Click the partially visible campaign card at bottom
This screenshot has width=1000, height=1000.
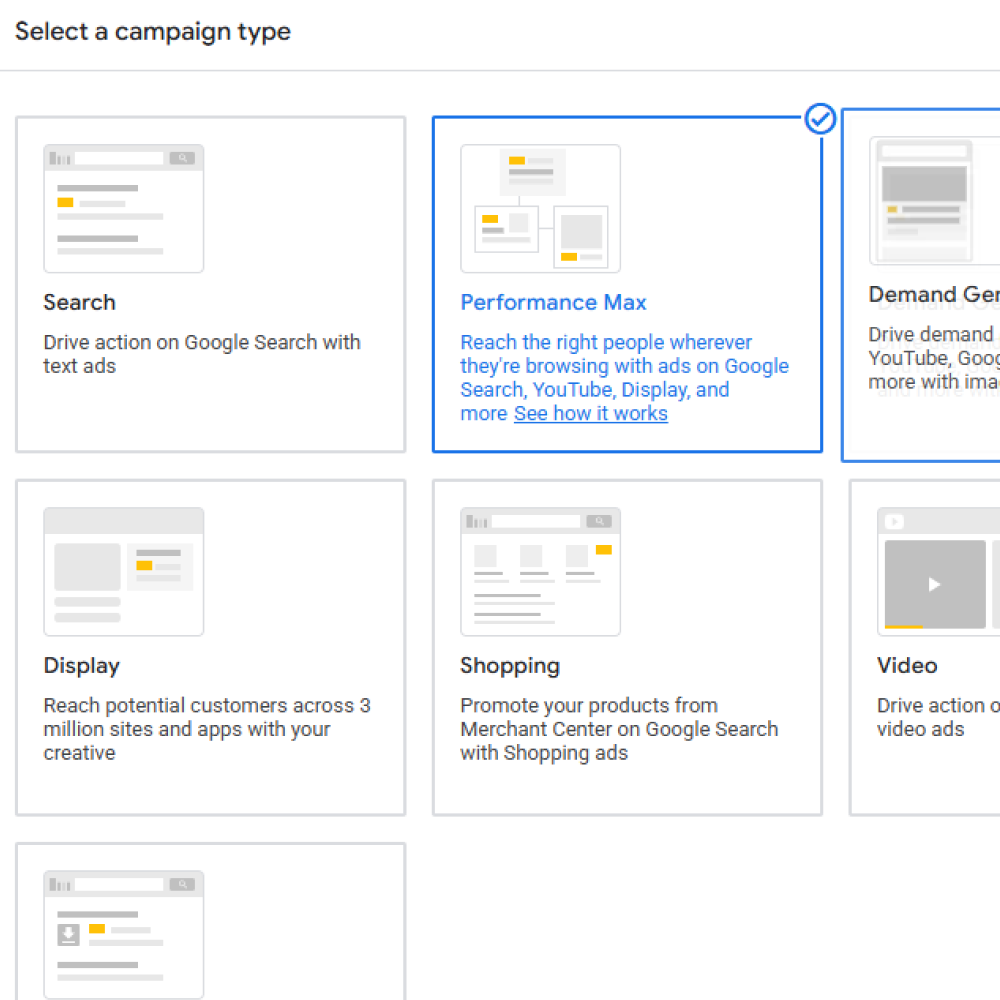point(210,930)
